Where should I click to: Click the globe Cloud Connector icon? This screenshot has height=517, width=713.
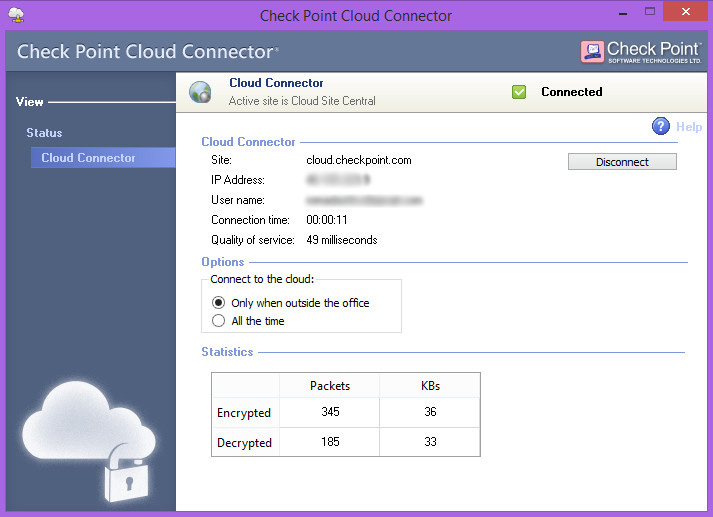(200, 92)
